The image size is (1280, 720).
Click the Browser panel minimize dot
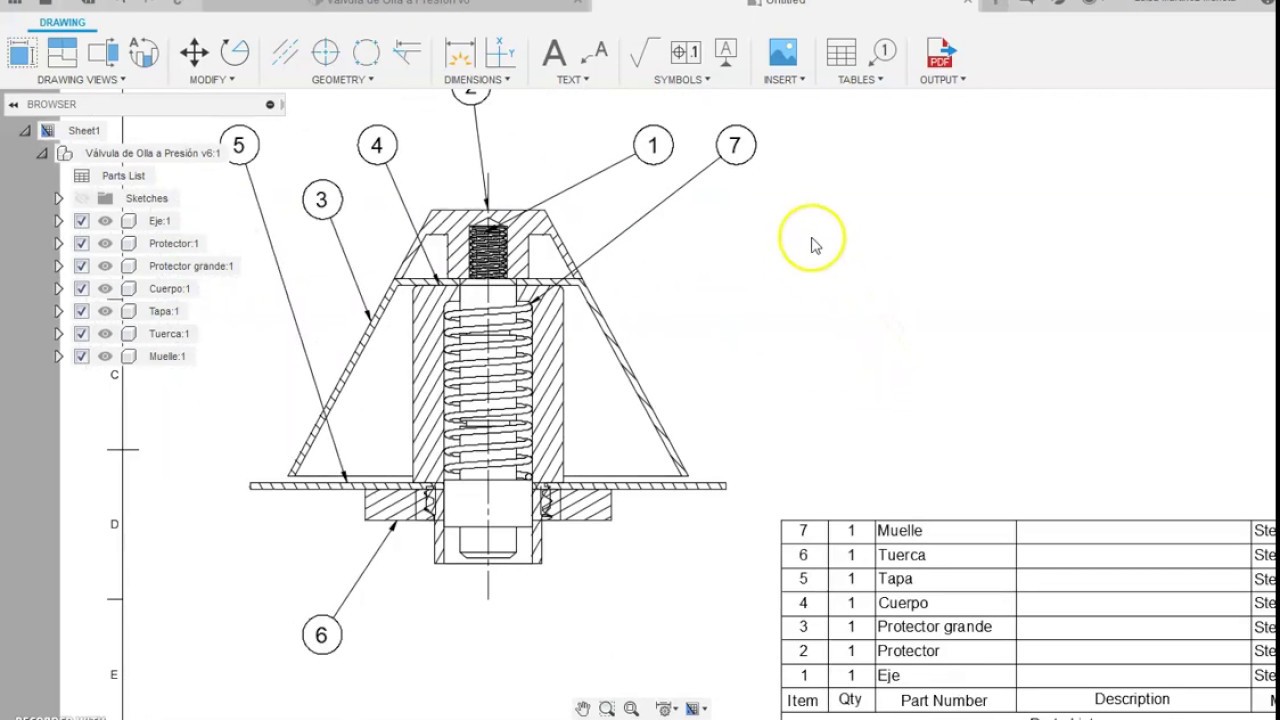[270, 104]
